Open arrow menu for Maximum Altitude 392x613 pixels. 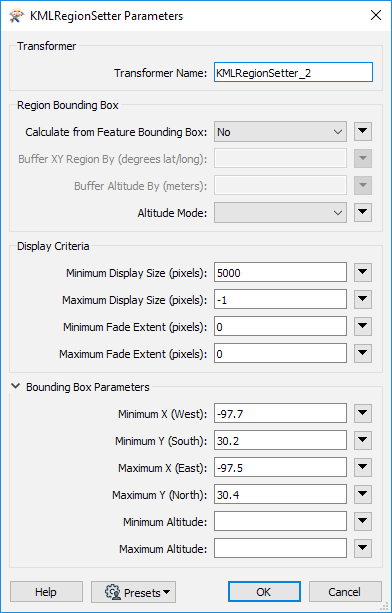363,548
